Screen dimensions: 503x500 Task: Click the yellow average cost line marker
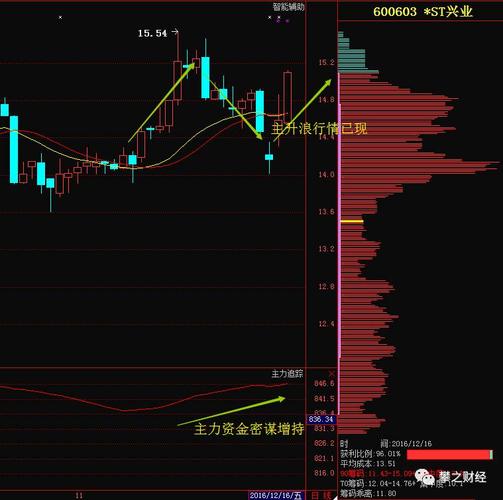352,221
